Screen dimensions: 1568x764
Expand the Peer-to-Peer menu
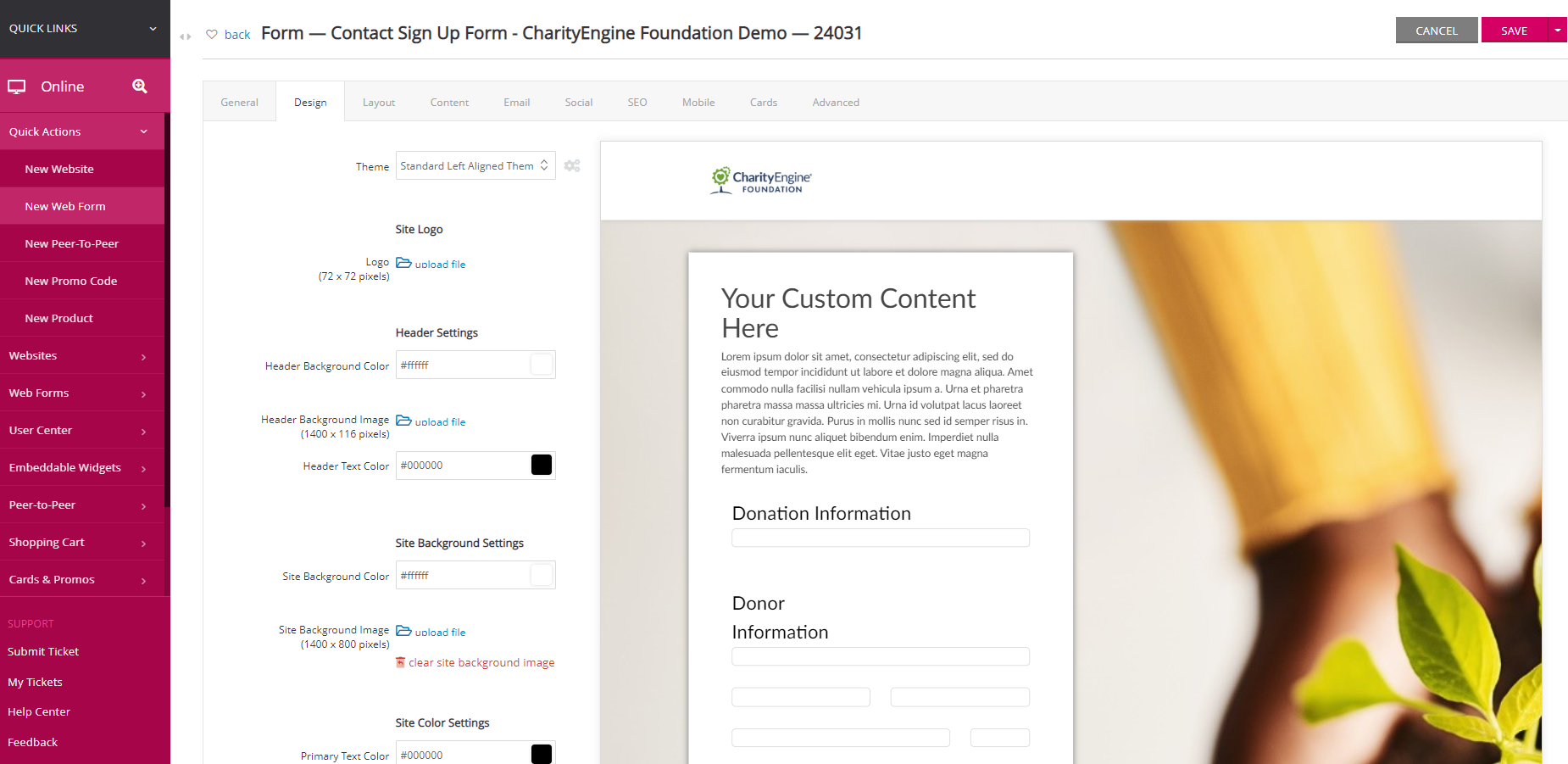click(82, 505)
